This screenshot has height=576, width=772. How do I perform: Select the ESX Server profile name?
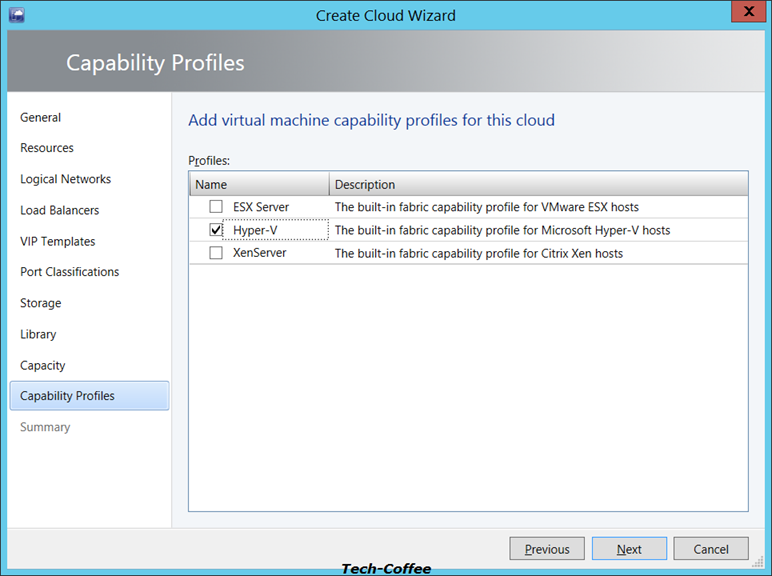click(261, 207)
